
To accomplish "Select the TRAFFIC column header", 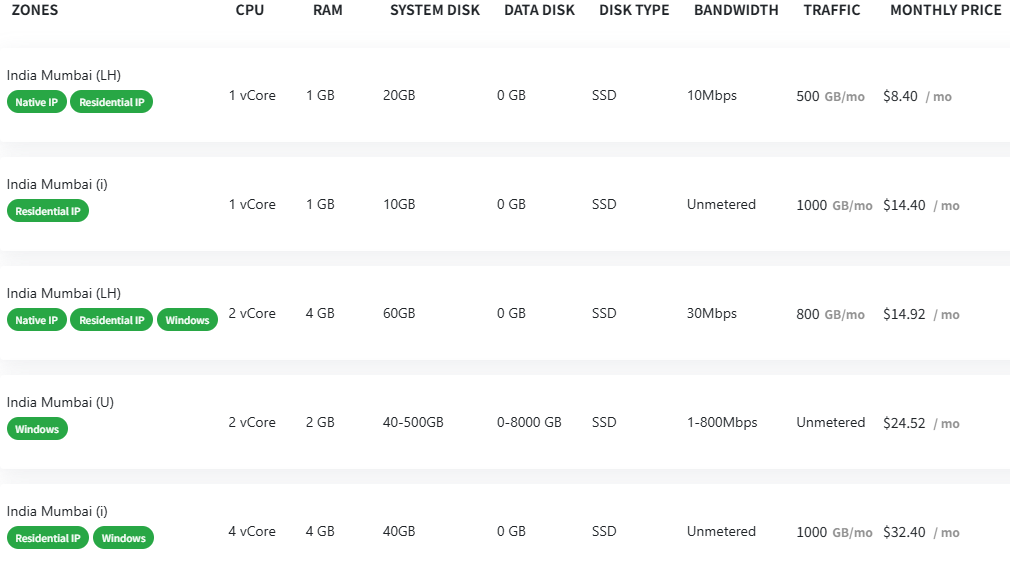I will 831,10.
